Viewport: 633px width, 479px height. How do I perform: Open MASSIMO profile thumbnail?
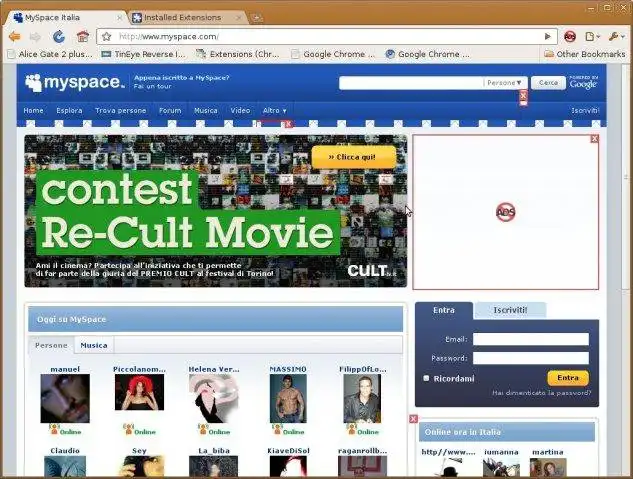click(288, 398)
